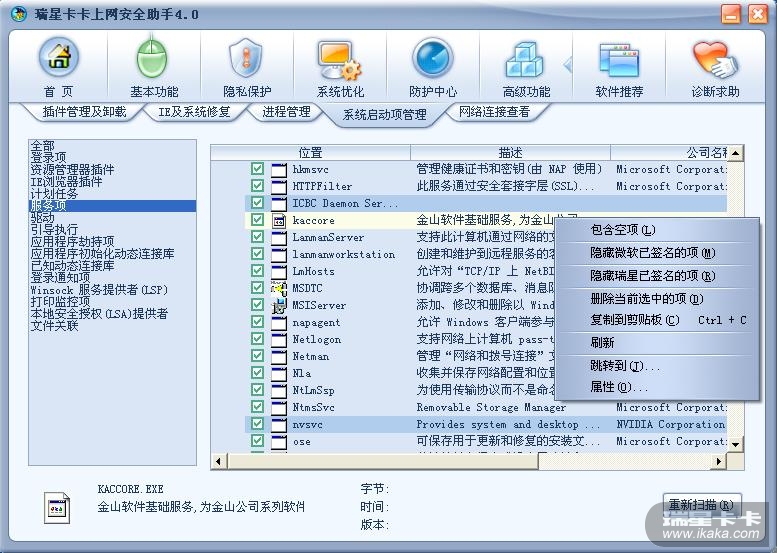The image size is (777, 553).
Task: Click the KACCORE.EXE file icon at bottom
Action: tap(56, 507)
